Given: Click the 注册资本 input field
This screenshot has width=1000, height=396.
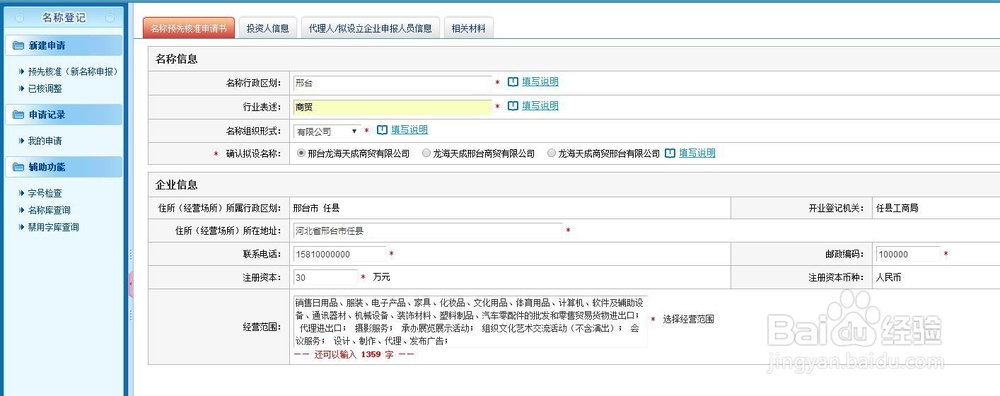Looking at the screenshot, I should [325, 277].
